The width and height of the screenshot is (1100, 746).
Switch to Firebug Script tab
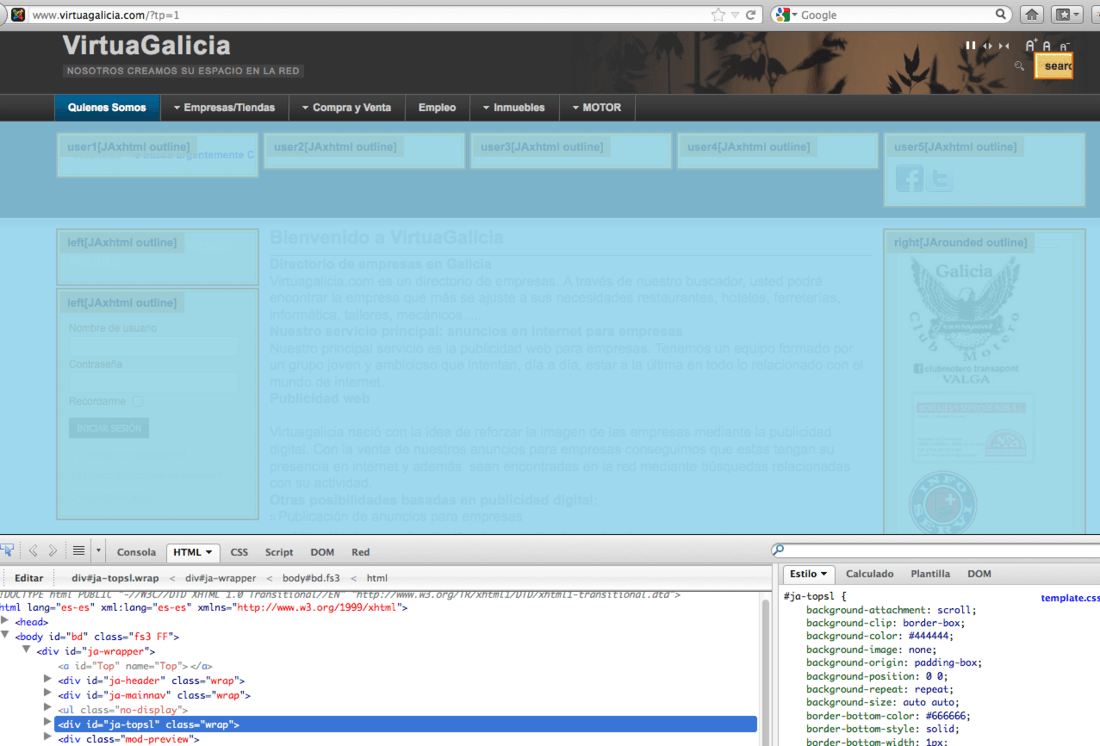click(x=279, y=552)
